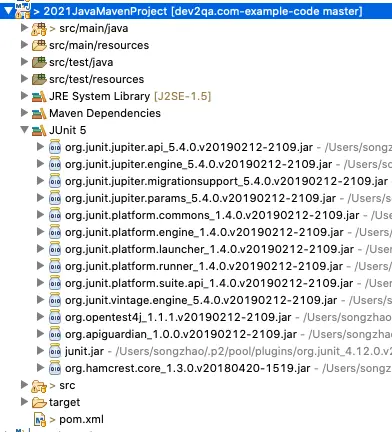Select the JUnit 5 label

pyautogui.click(x=67, y=130)
